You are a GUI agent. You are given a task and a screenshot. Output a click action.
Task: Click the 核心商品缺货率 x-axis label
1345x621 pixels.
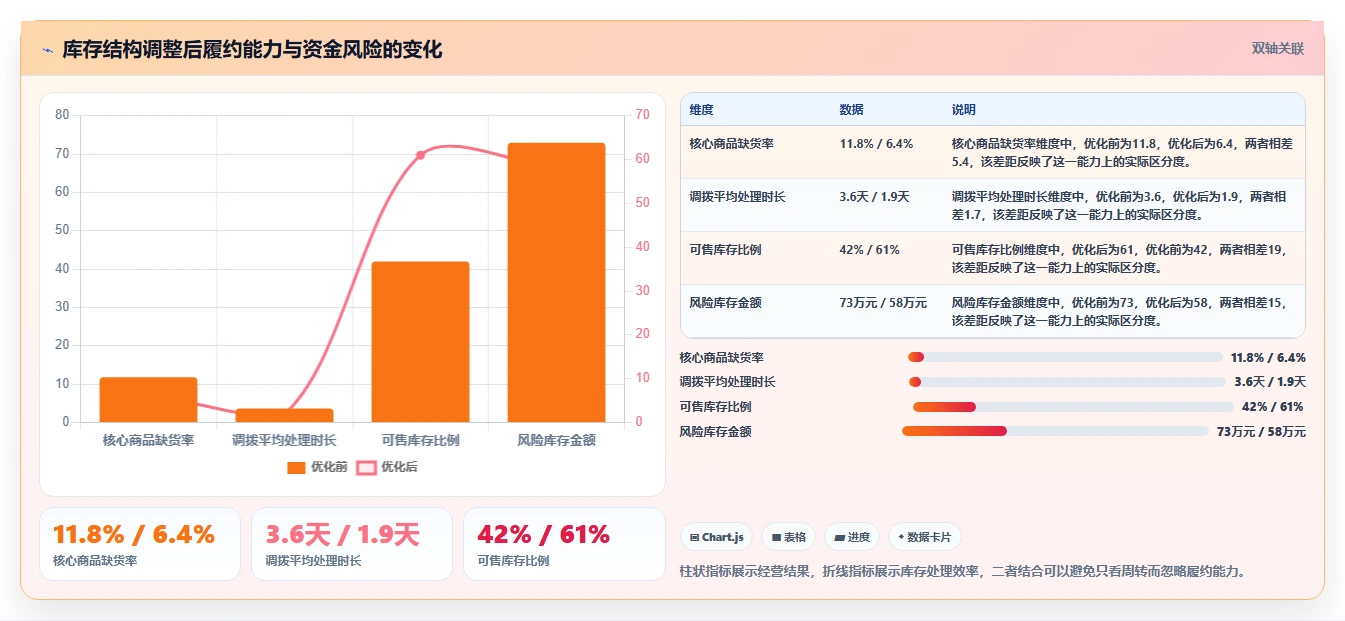coord(148,440)
